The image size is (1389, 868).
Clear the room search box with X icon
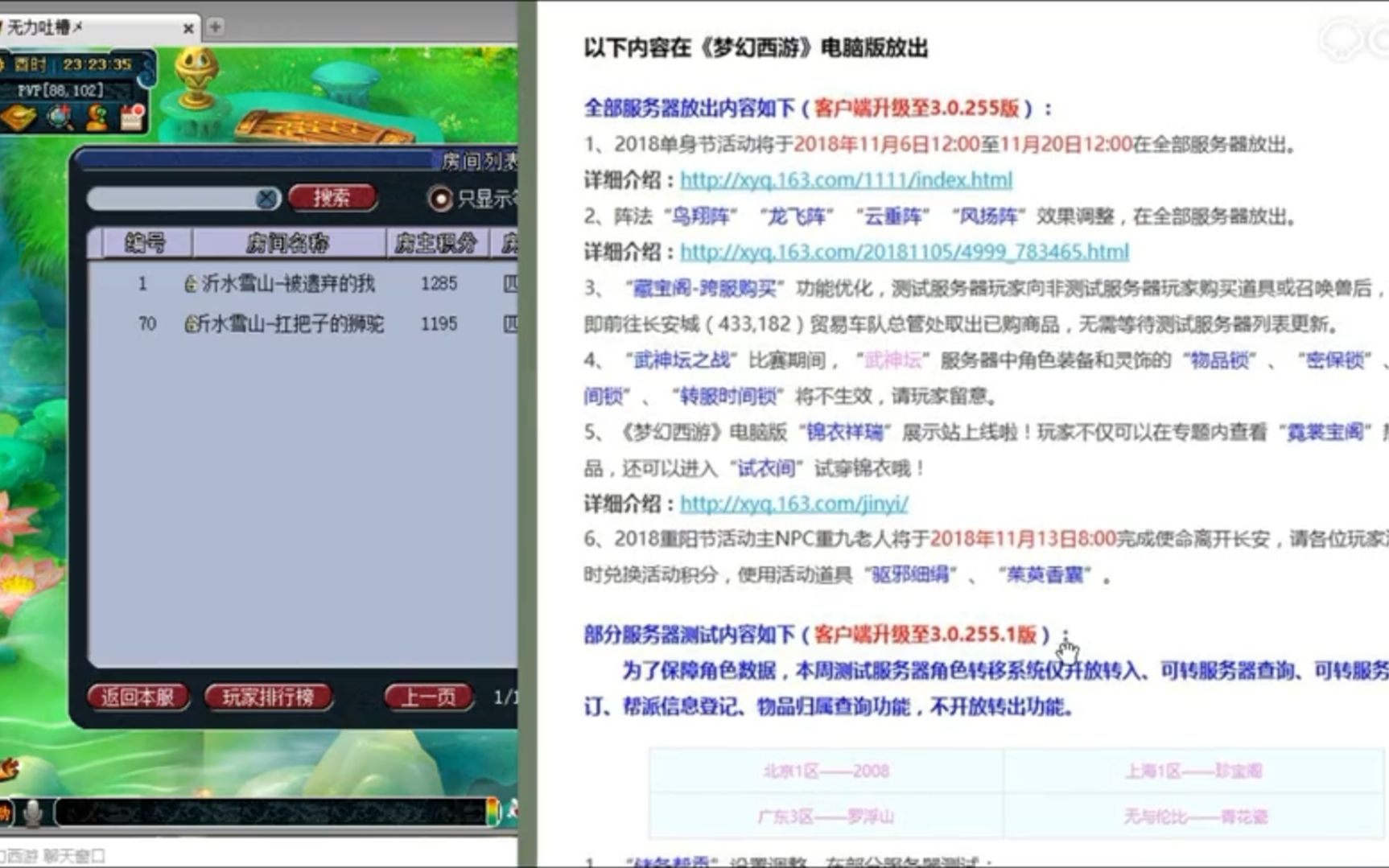coord(266,199)
